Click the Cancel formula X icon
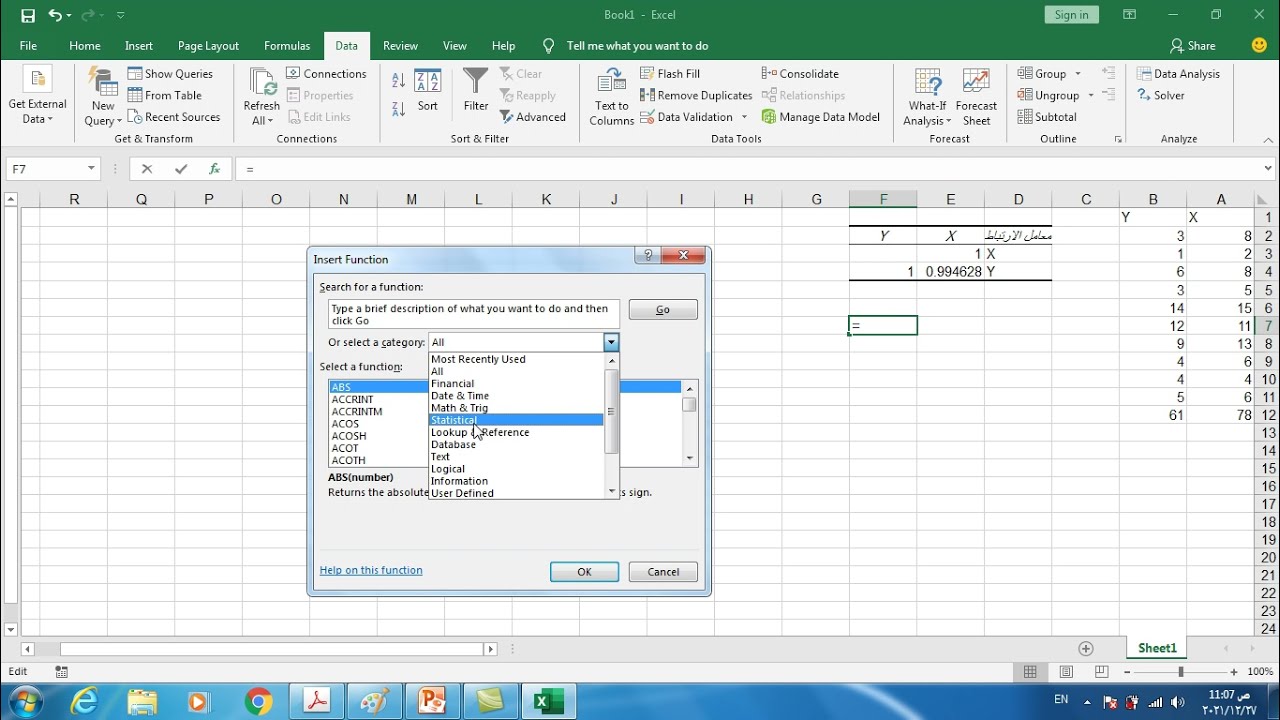The width and height of the screenshot is (1280, 720). (x=147, y=169)
